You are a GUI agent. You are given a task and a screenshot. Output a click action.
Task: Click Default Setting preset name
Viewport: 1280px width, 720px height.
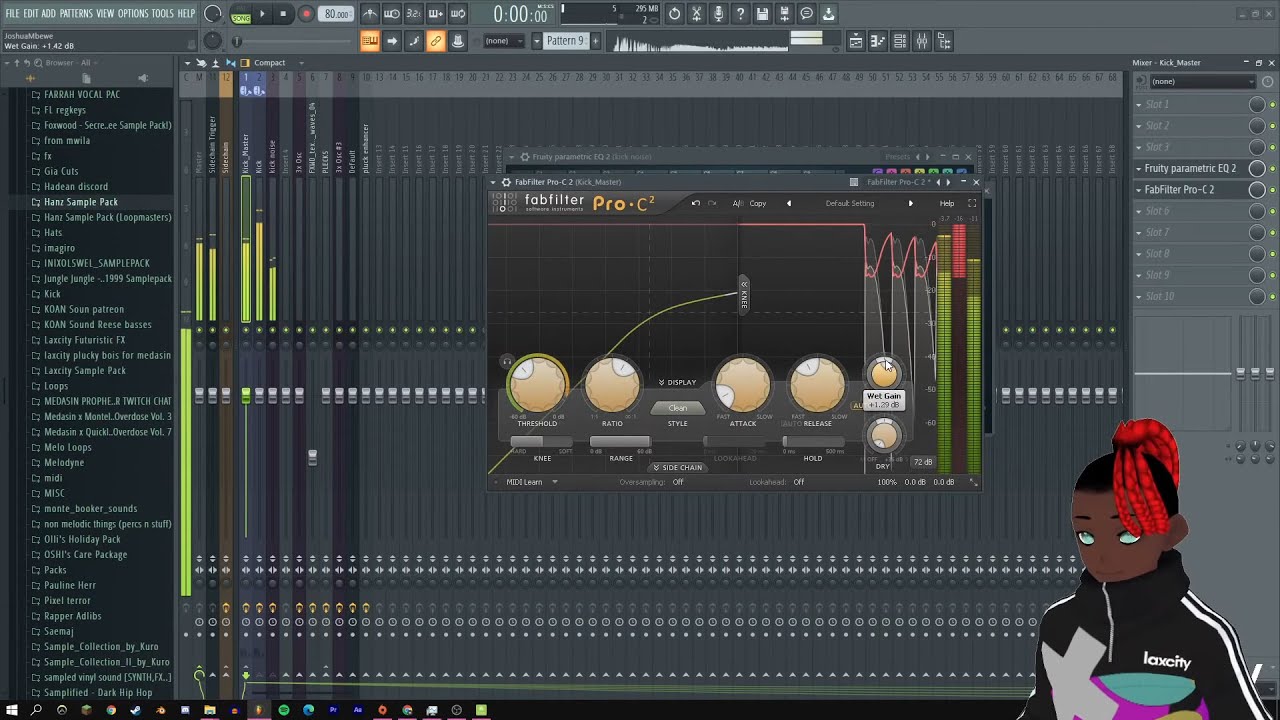850,204
